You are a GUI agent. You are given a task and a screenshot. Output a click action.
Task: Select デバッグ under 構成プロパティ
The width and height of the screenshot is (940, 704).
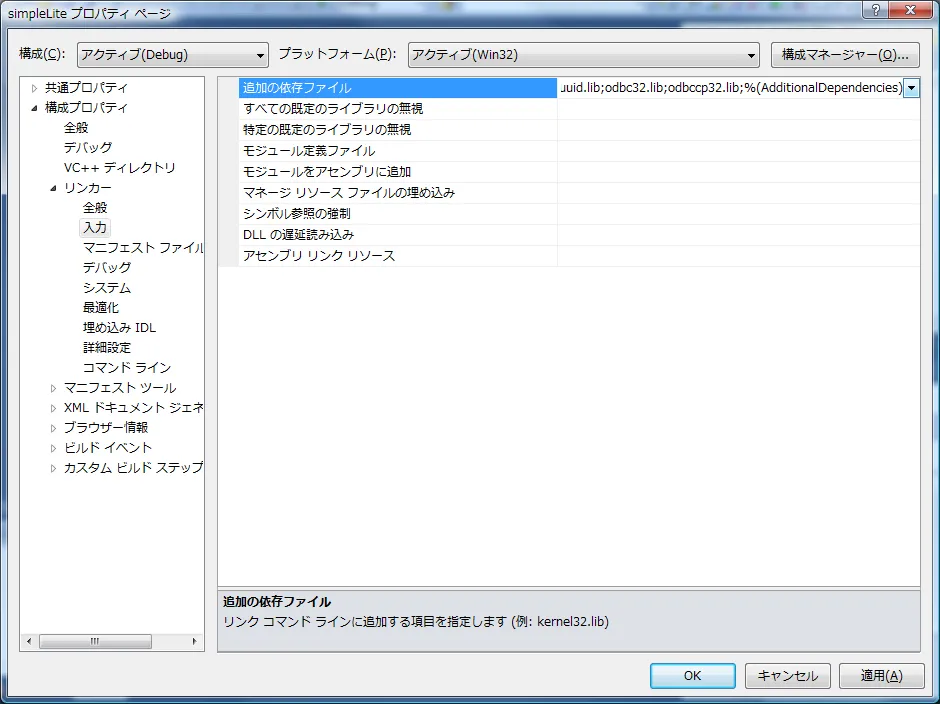click(x=88, y=148)
